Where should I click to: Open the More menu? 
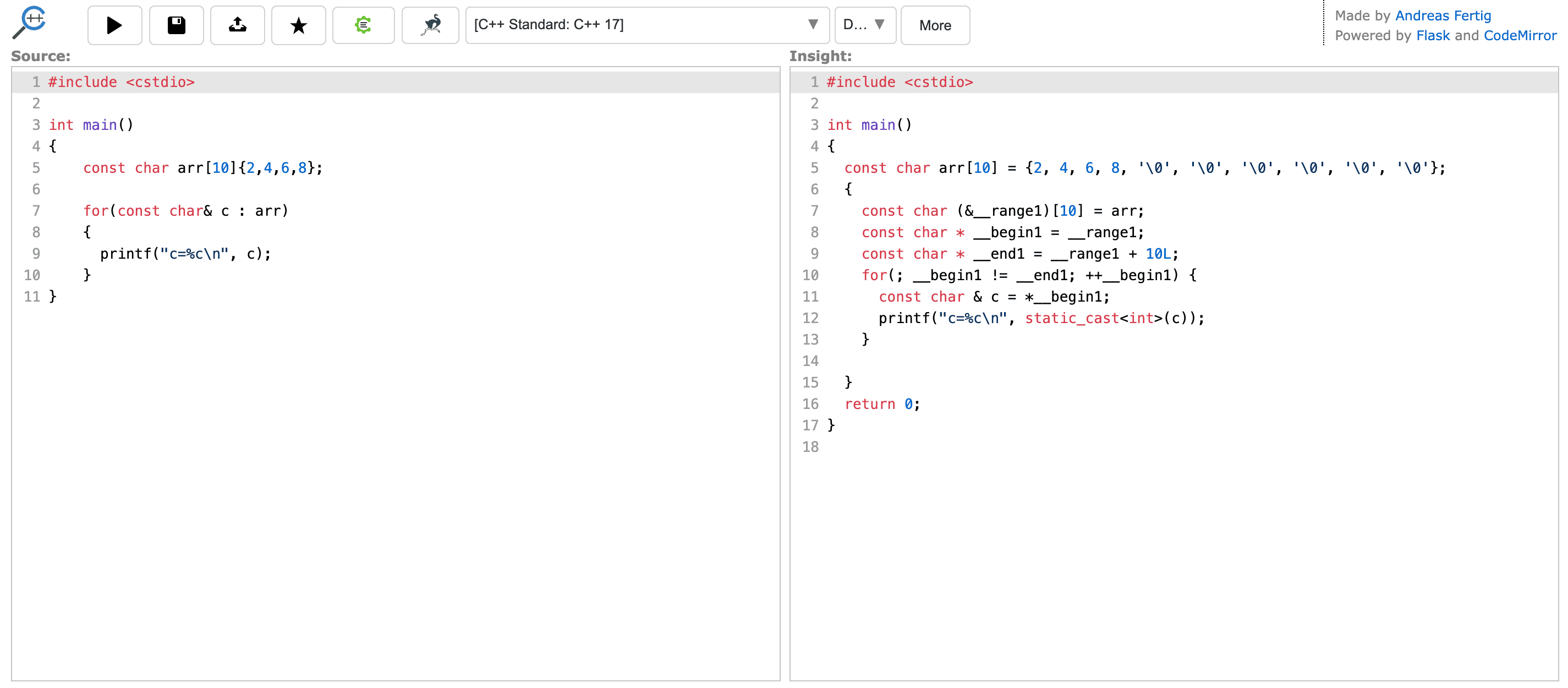(934, 25)
